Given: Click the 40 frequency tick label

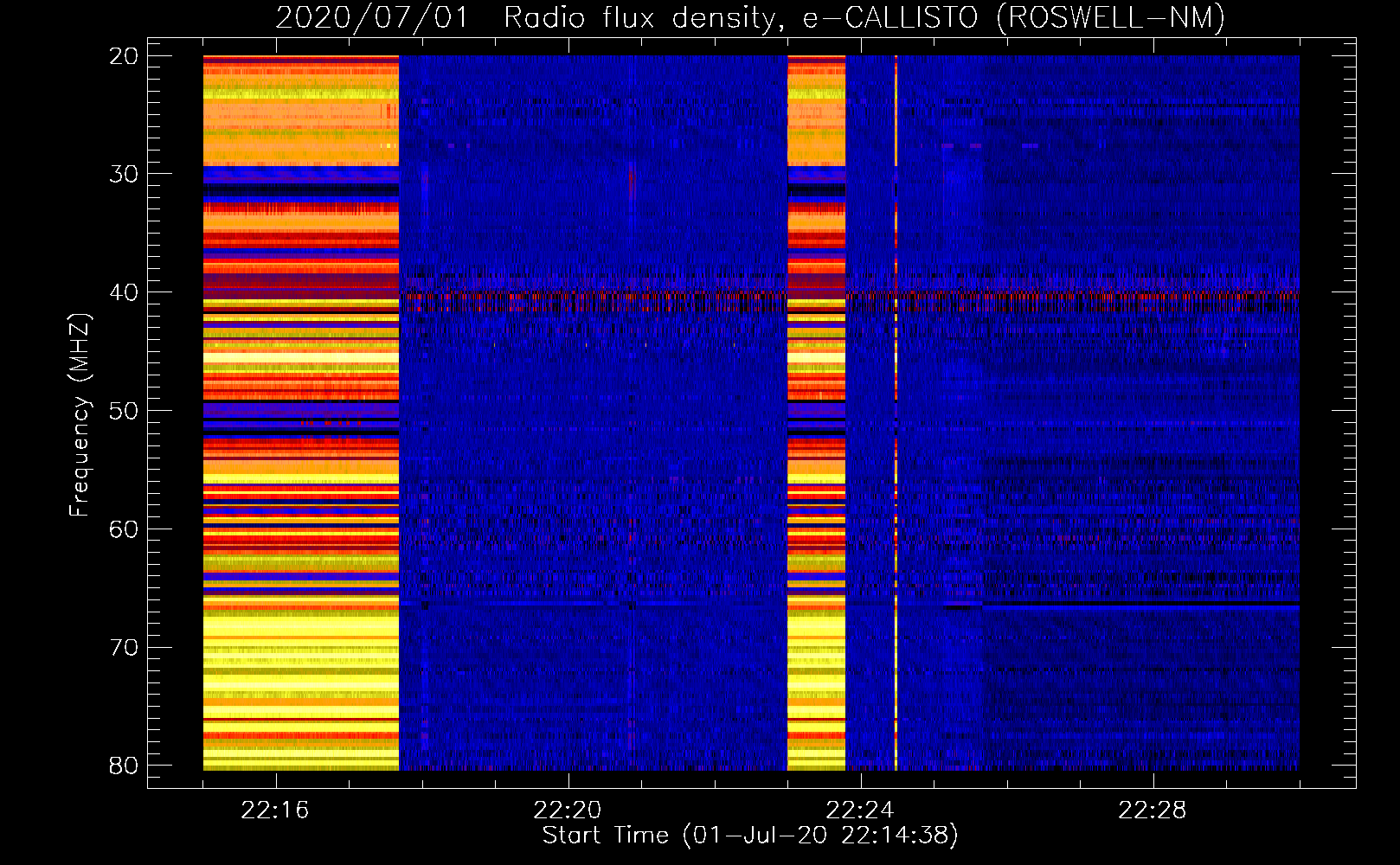Looking at the screenshot, I should tap(124, 292).
